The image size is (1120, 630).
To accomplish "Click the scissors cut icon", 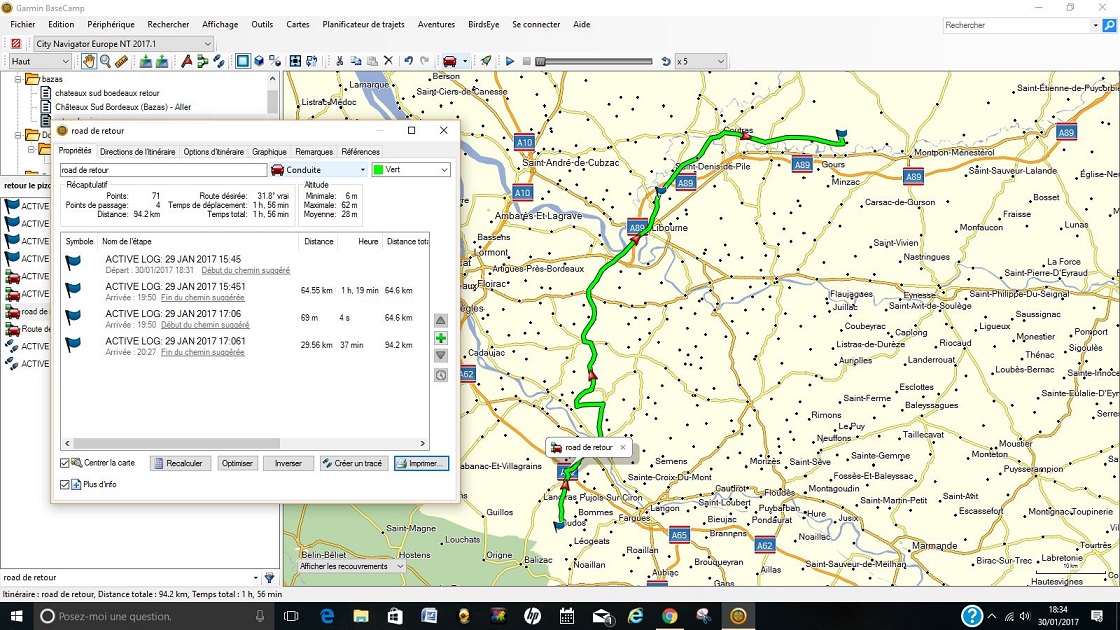I will click(340, 62).
